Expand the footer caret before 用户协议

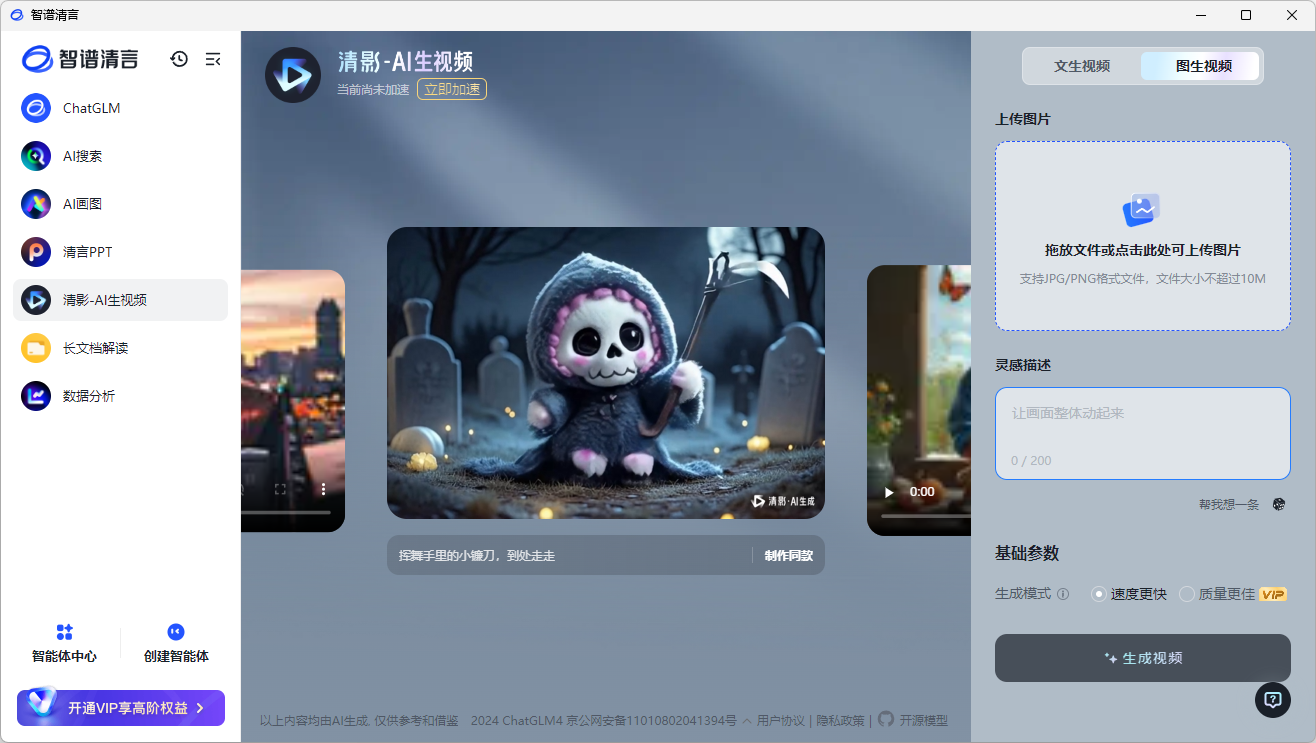[746, 720]
